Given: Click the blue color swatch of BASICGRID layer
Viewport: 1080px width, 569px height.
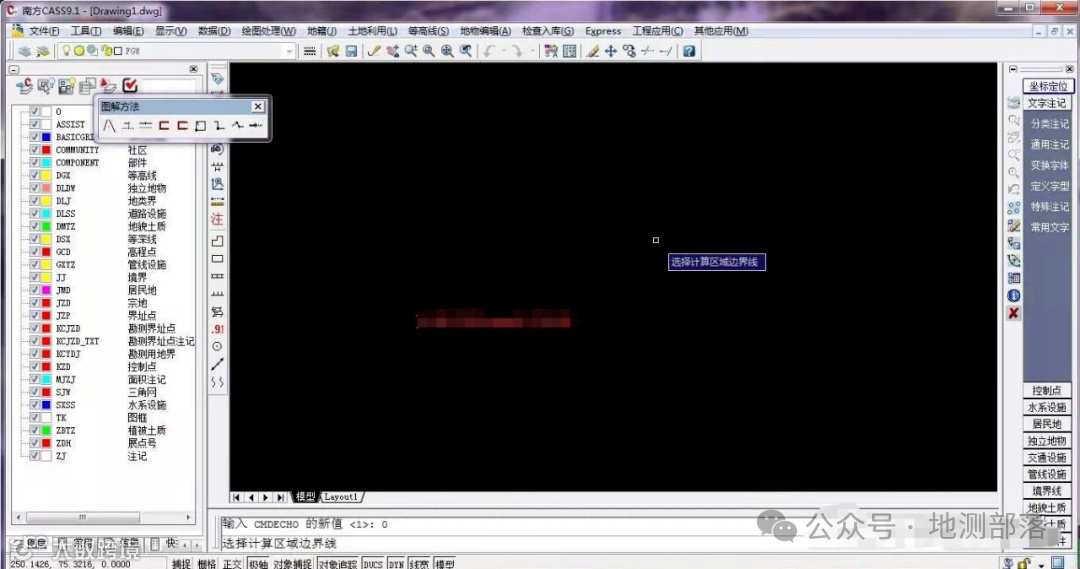Looking at the screenshot, I should tap(46, 137).
